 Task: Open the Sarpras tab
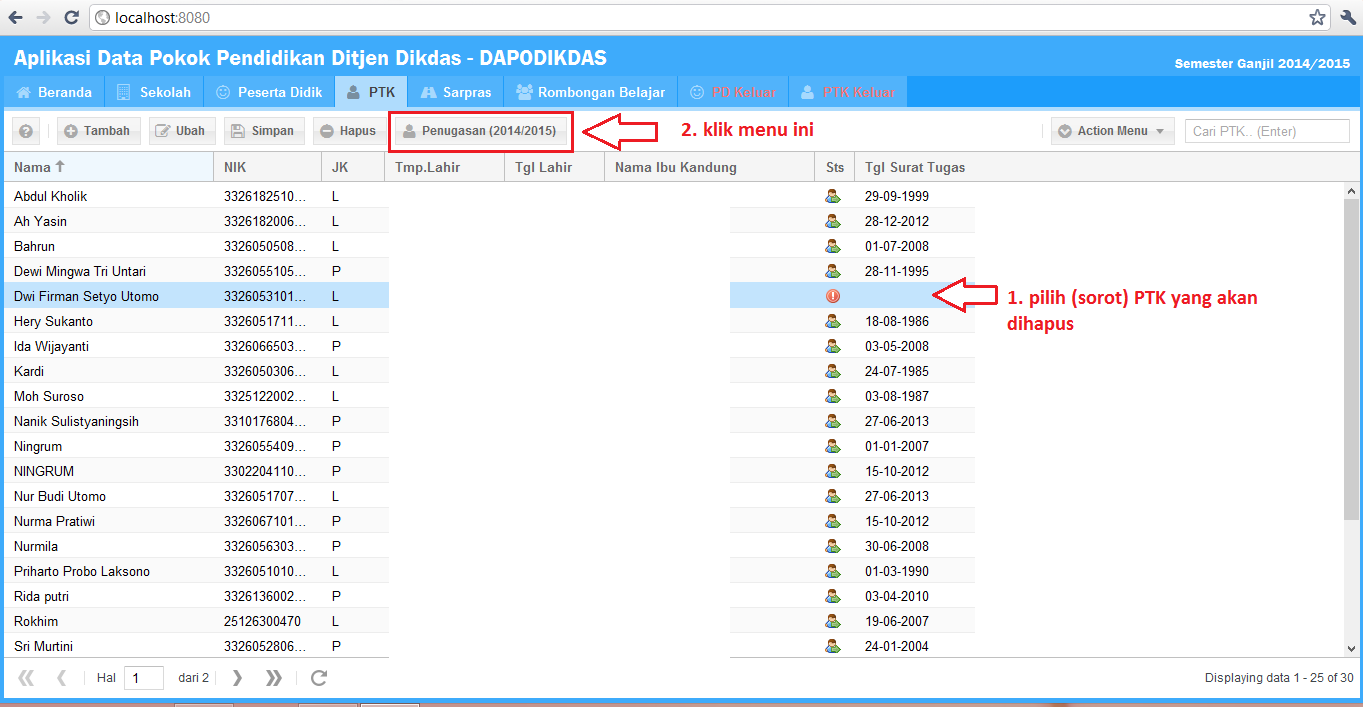point(455,90)
